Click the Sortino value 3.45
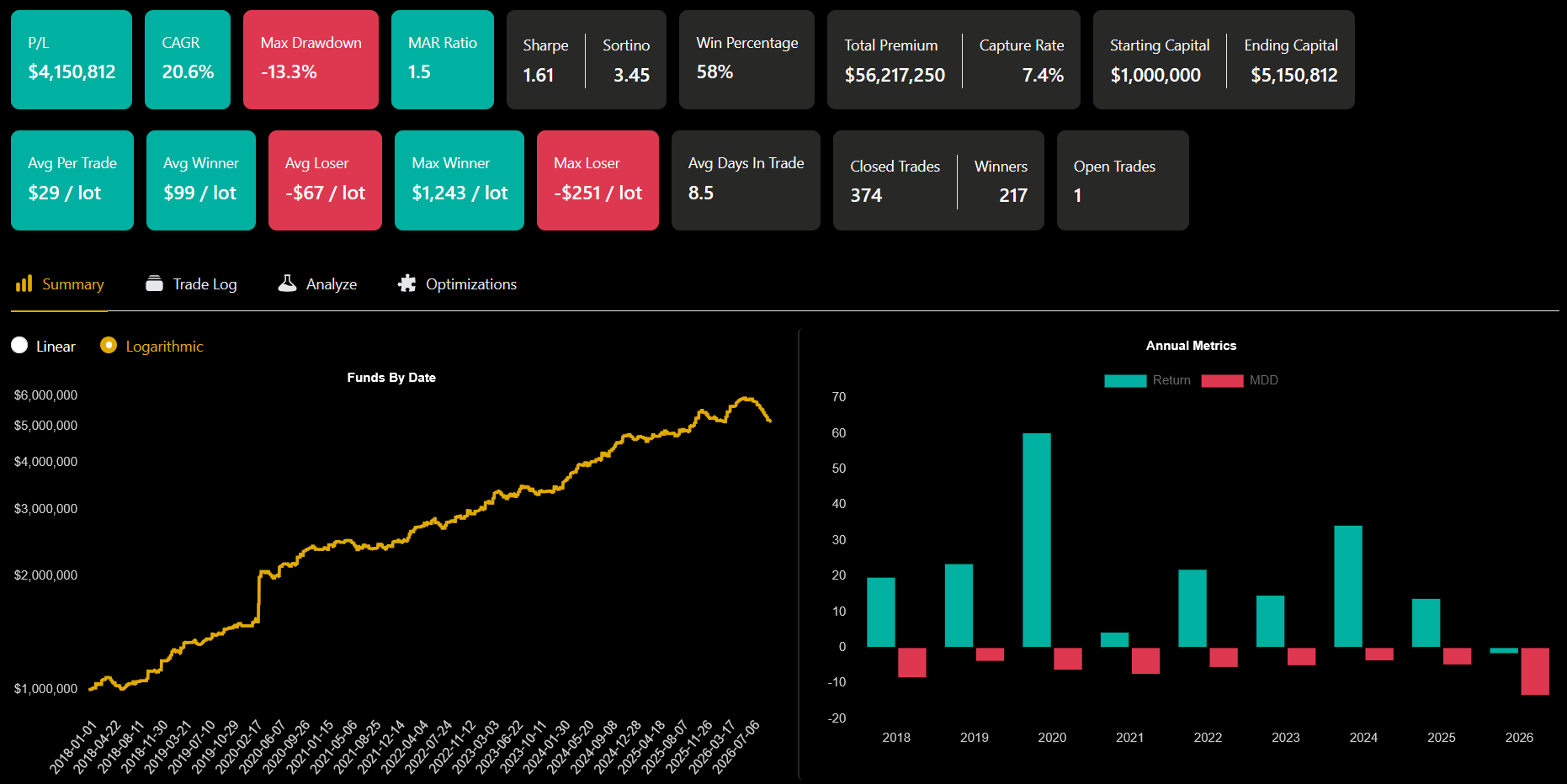Image resolution: width=1567 pixels, height=784 pixels. [x=631, y=76]
